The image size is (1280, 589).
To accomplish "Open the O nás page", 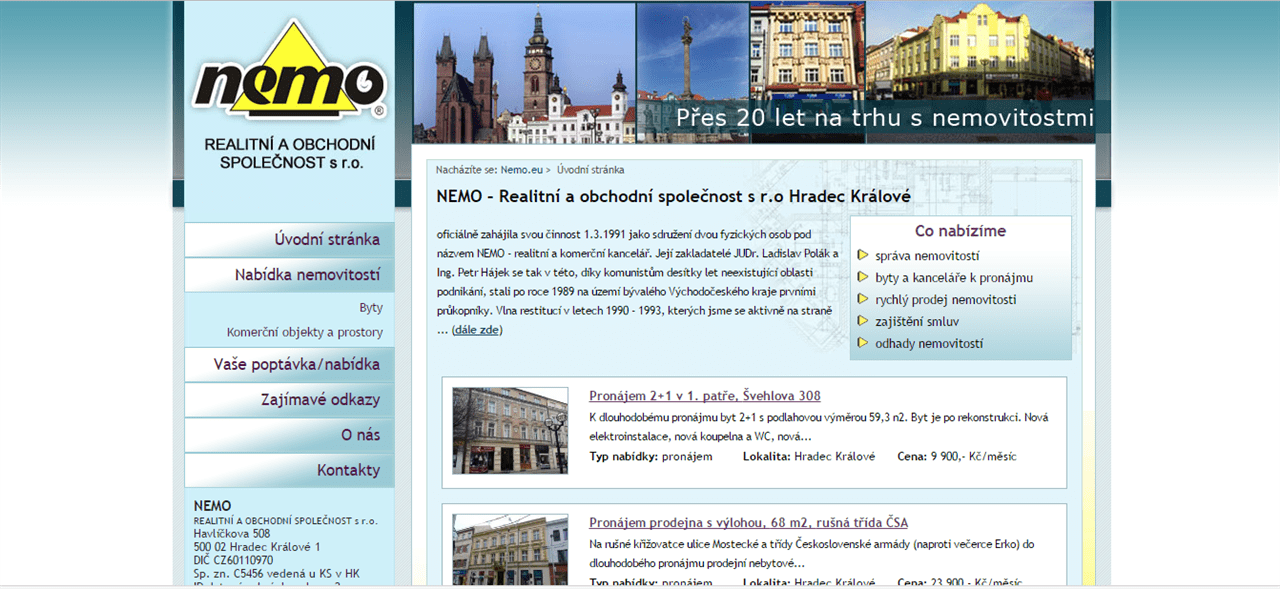I will point(289,435).
